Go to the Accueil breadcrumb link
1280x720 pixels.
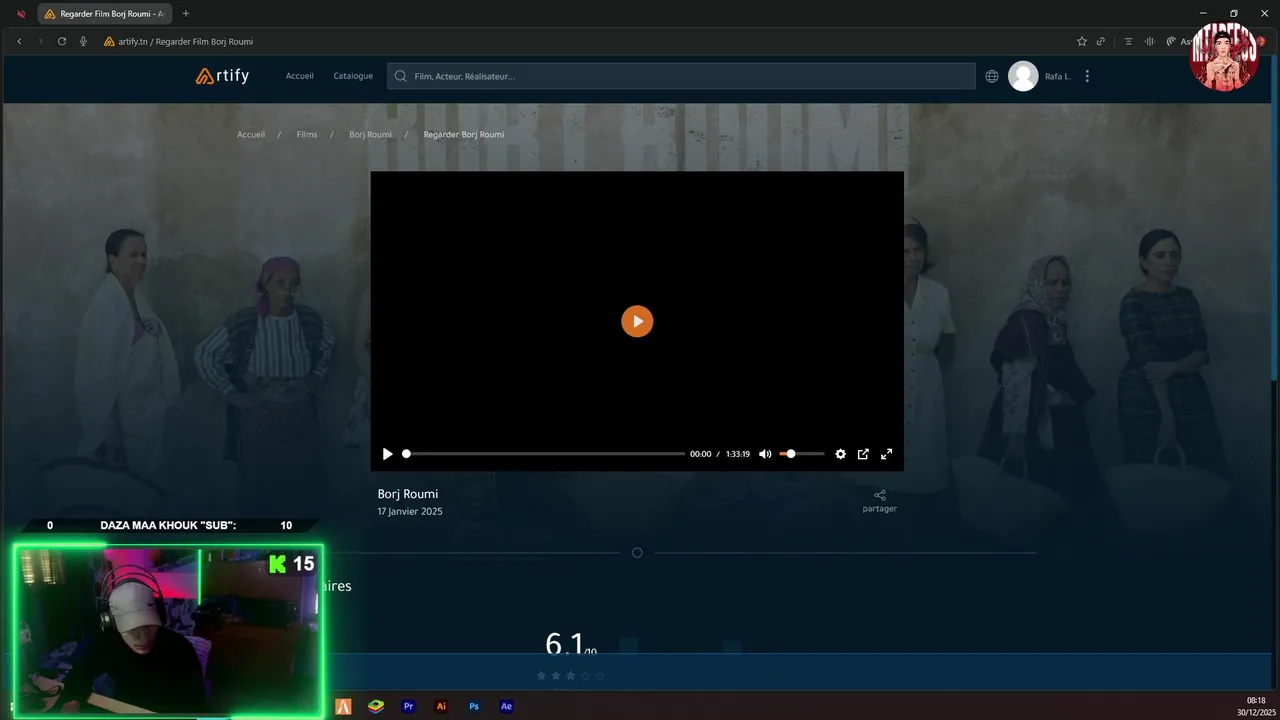tap(251, 134)
